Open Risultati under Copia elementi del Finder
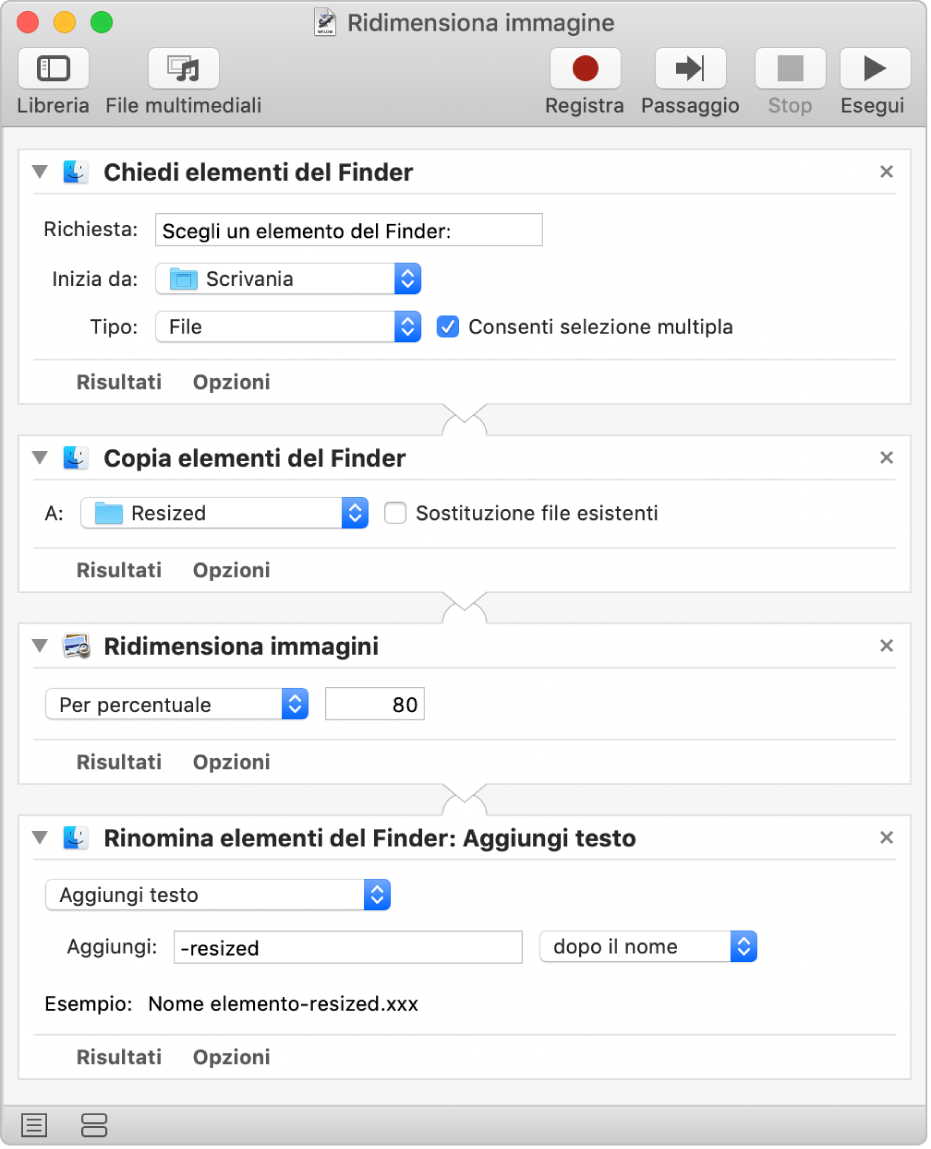This screenshot has width=931, height=1149. pyautogui.click(x=119, y=570)
